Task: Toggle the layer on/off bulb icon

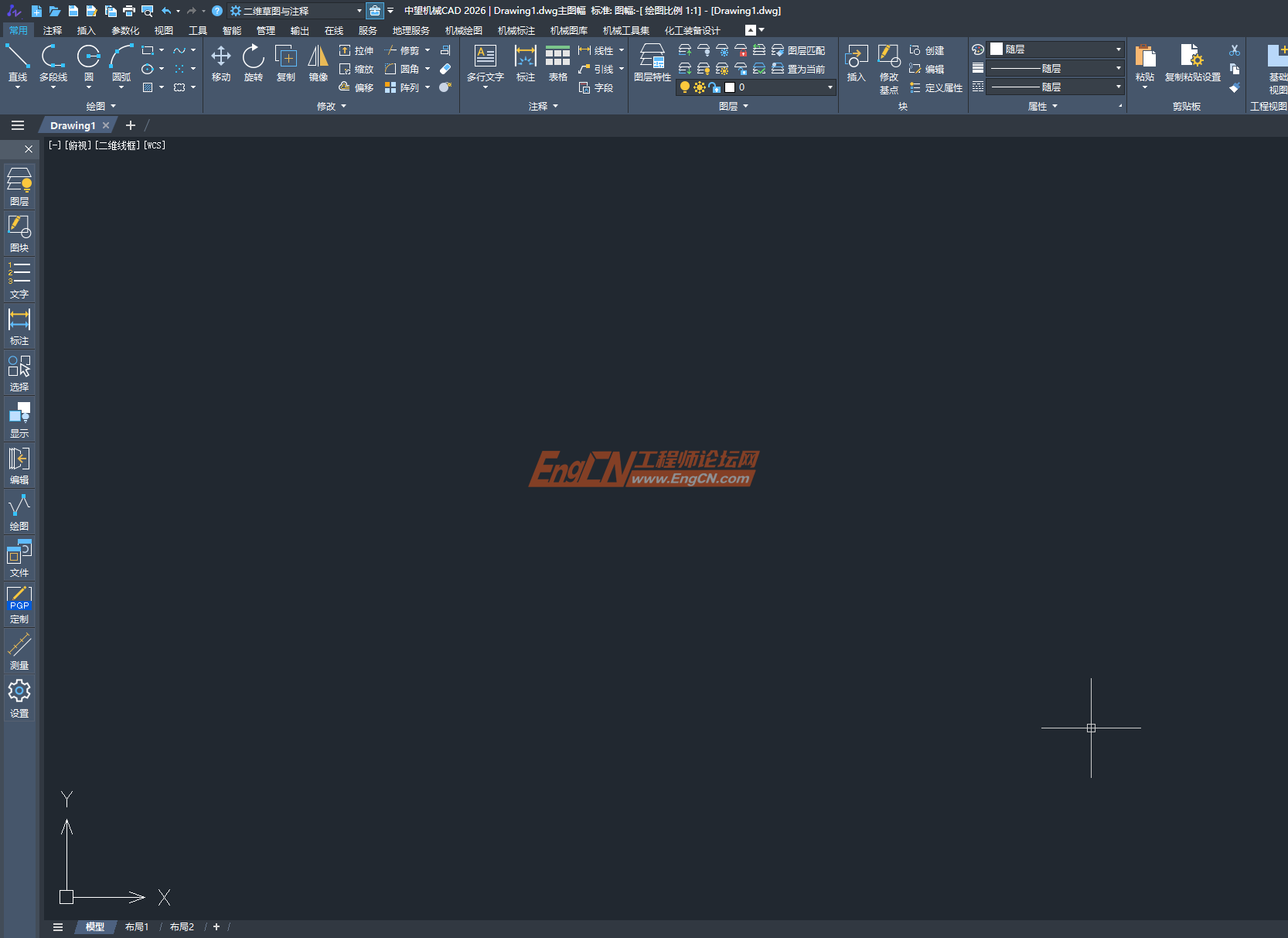Action: tap(685, 87)
